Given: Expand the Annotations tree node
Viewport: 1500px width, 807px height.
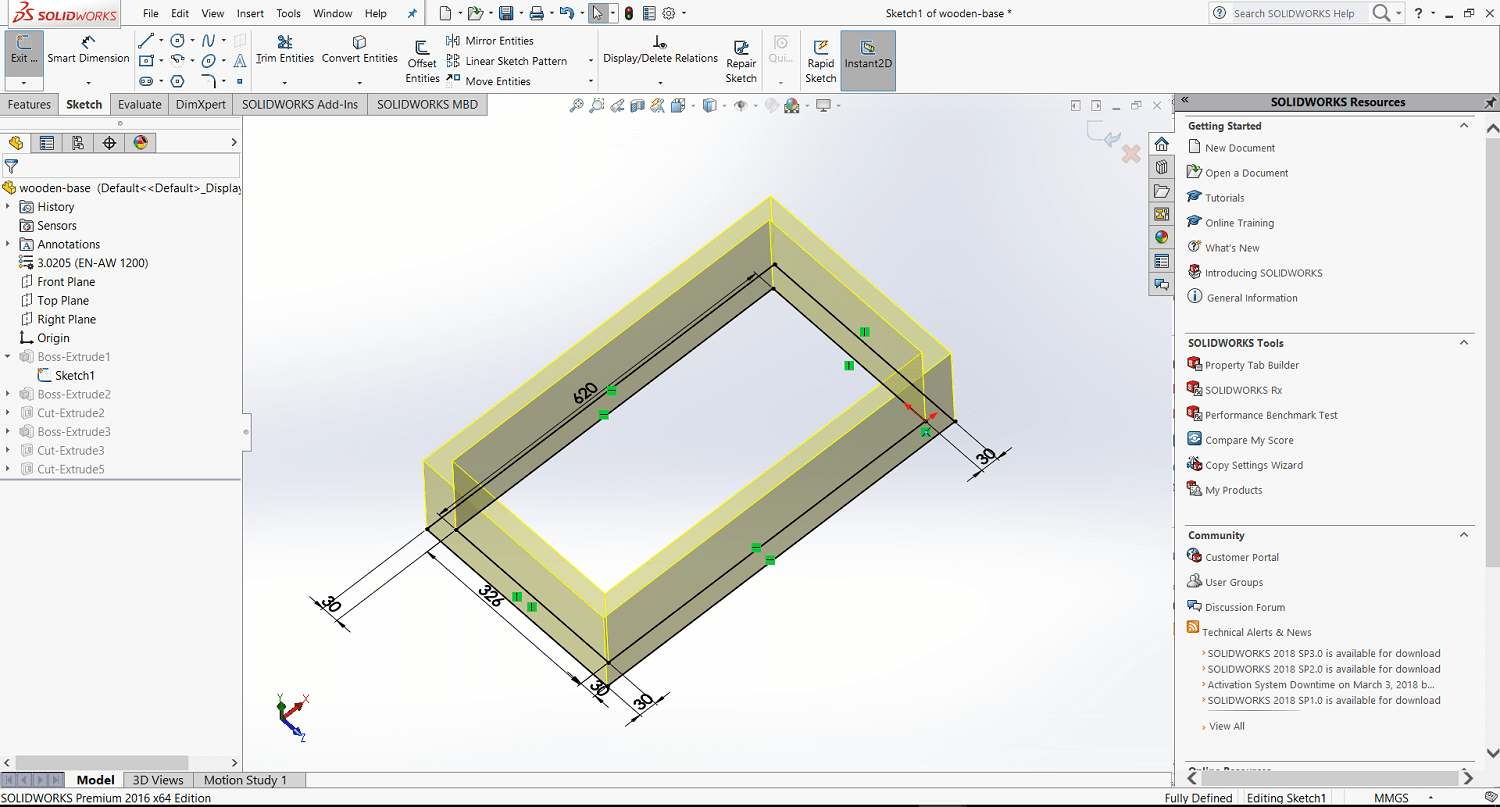Looking at the screenshot, I should click(x=8, y=244).
